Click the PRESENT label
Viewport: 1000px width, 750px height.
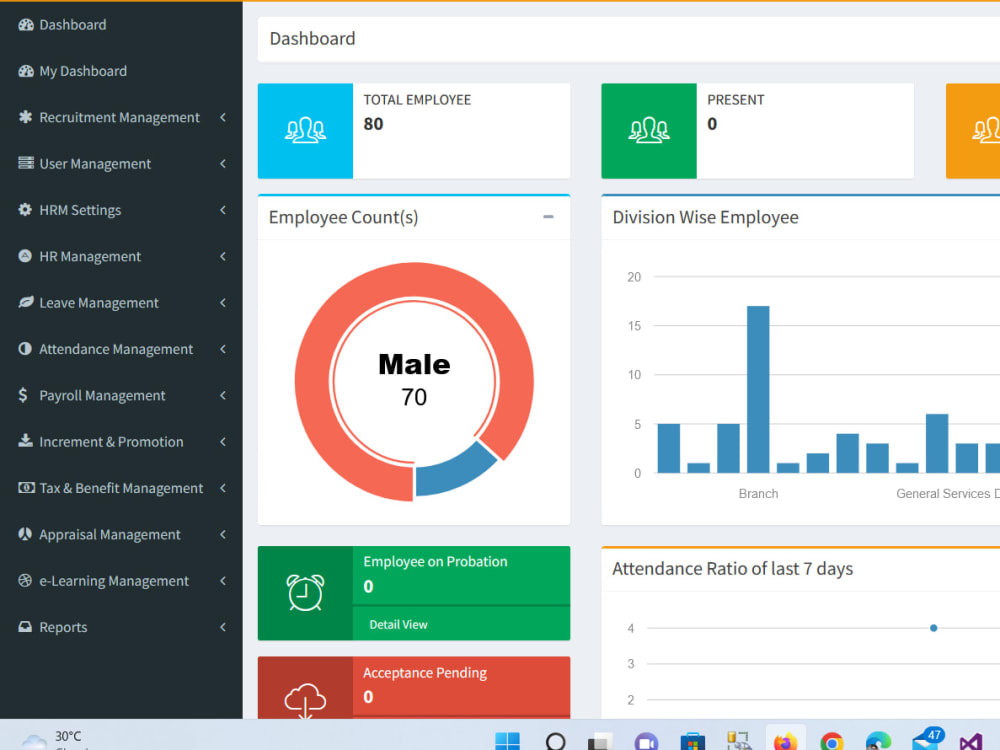[735, 99]
